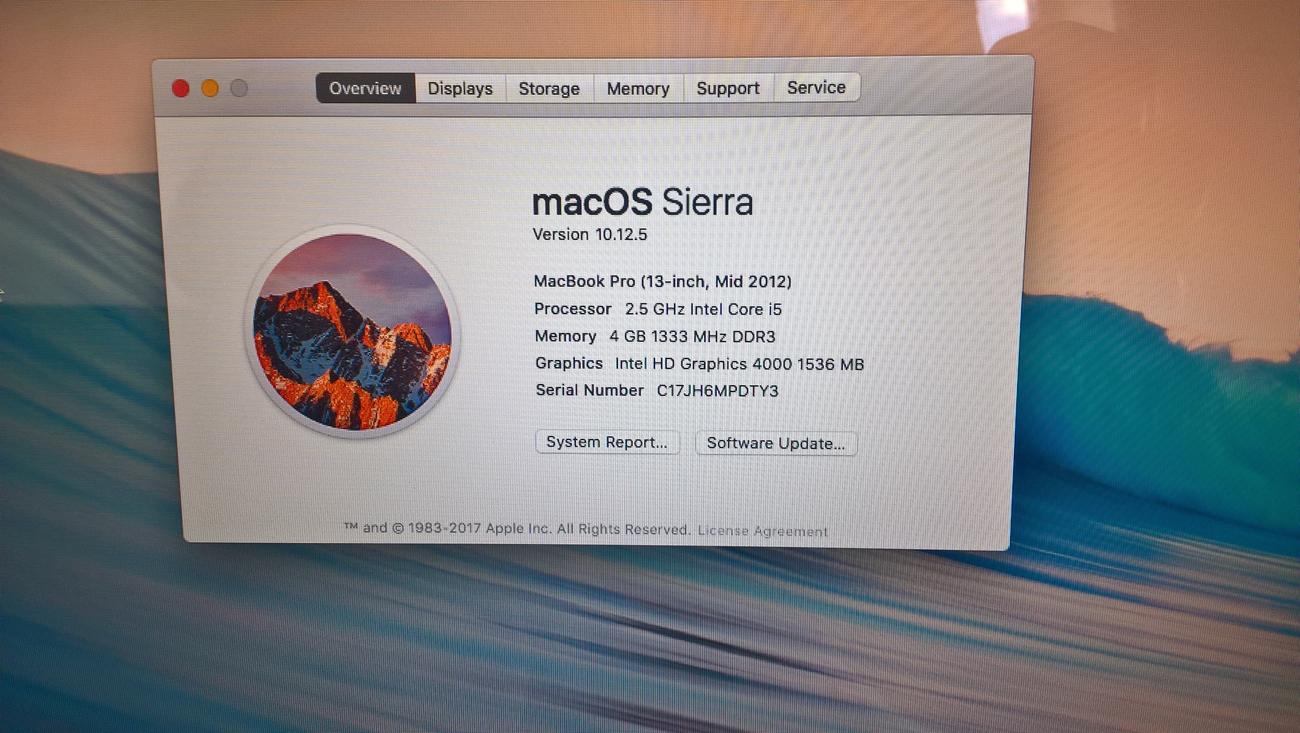Minimize window with the yellow button
The image size is (1300, 733).
(210, 88)
